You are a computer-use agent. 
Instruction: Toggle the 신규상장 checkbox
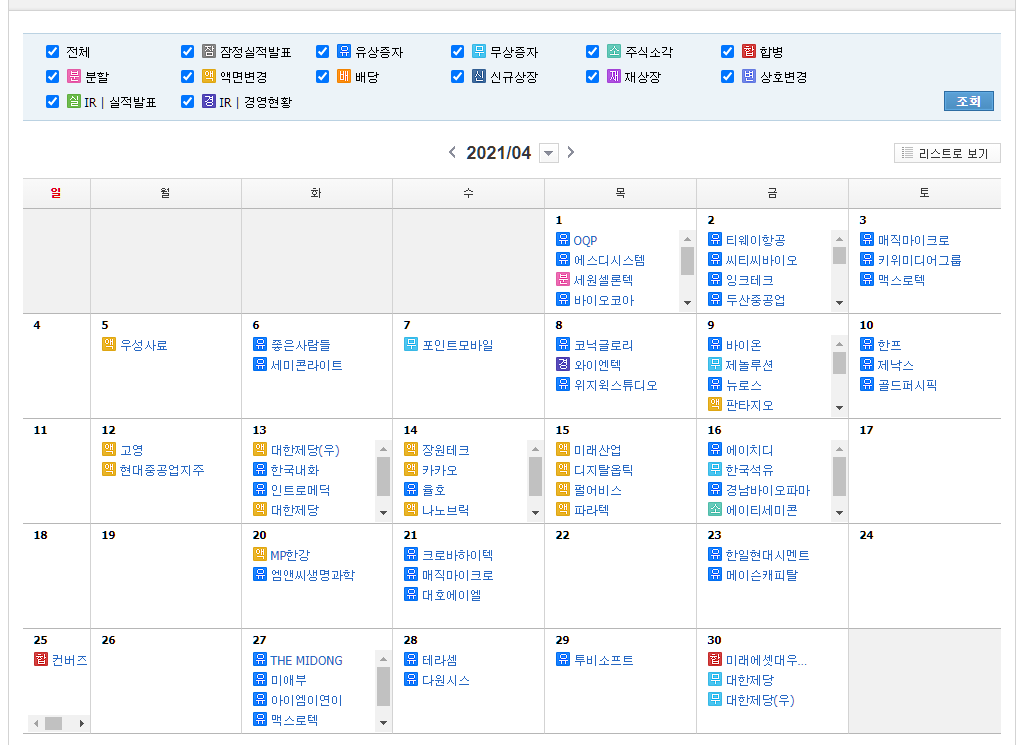click(458, 77)
